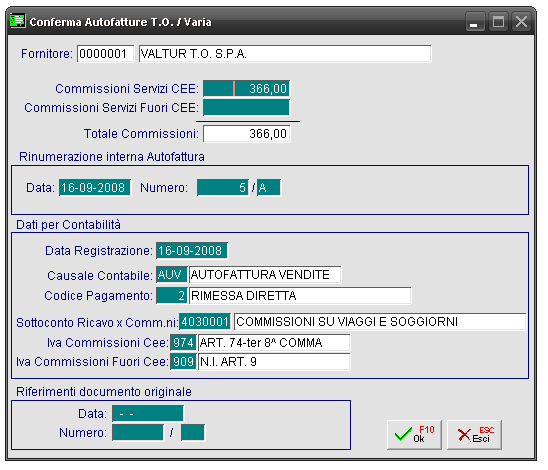Edit the Data Registrazione field

(x=192, y=251)
